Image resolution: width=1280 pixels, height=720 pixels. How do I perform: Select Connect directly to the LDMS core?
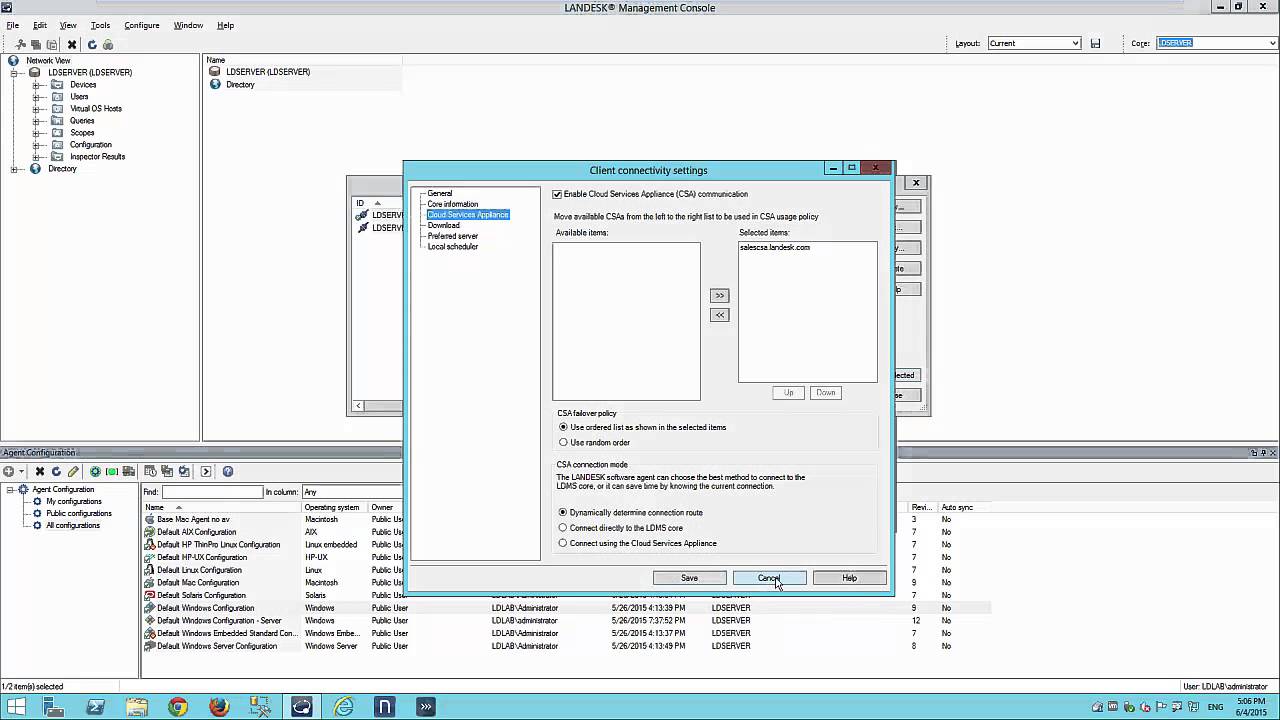pos(563,527)
